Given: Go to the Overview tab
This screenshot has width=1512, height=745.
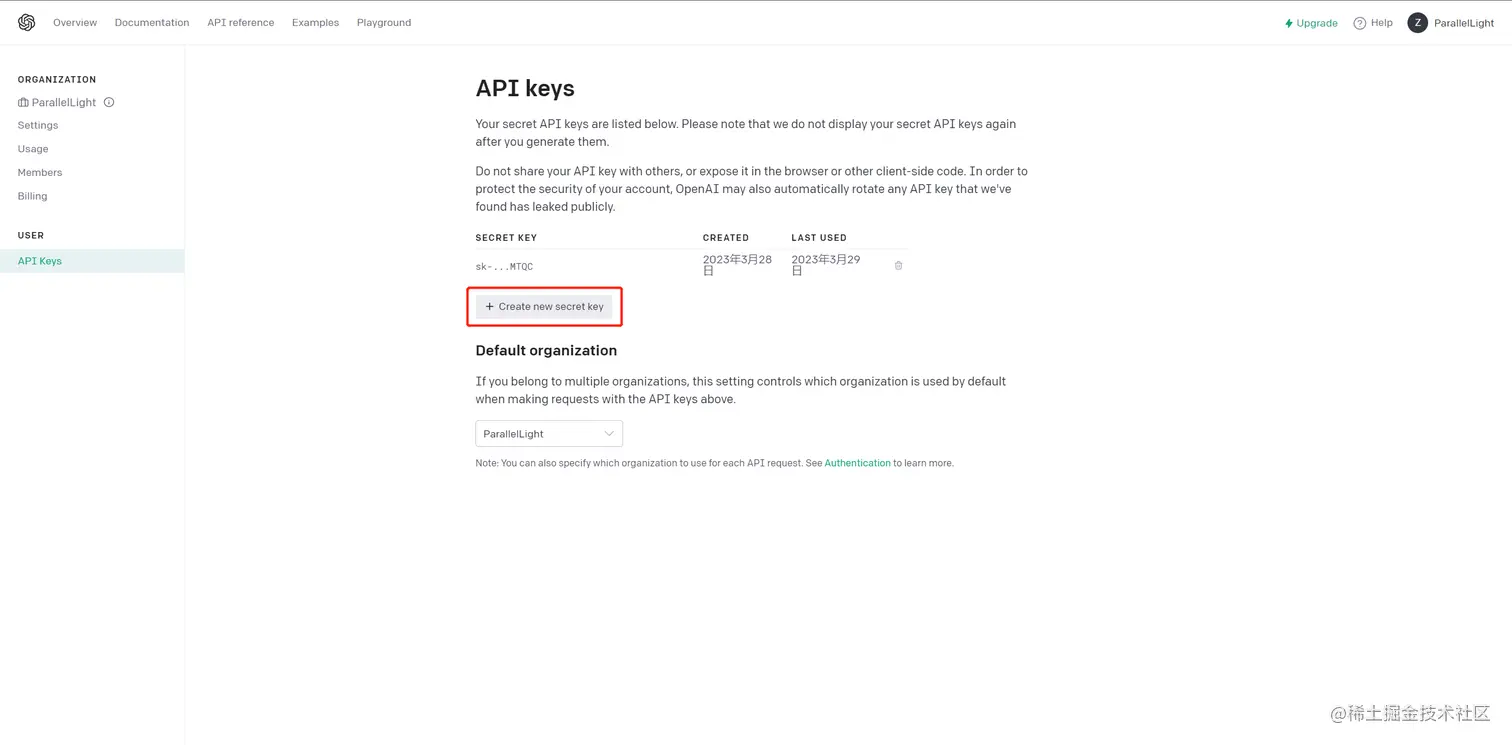Looking at the screenshot, I should (x=75, y=22).
